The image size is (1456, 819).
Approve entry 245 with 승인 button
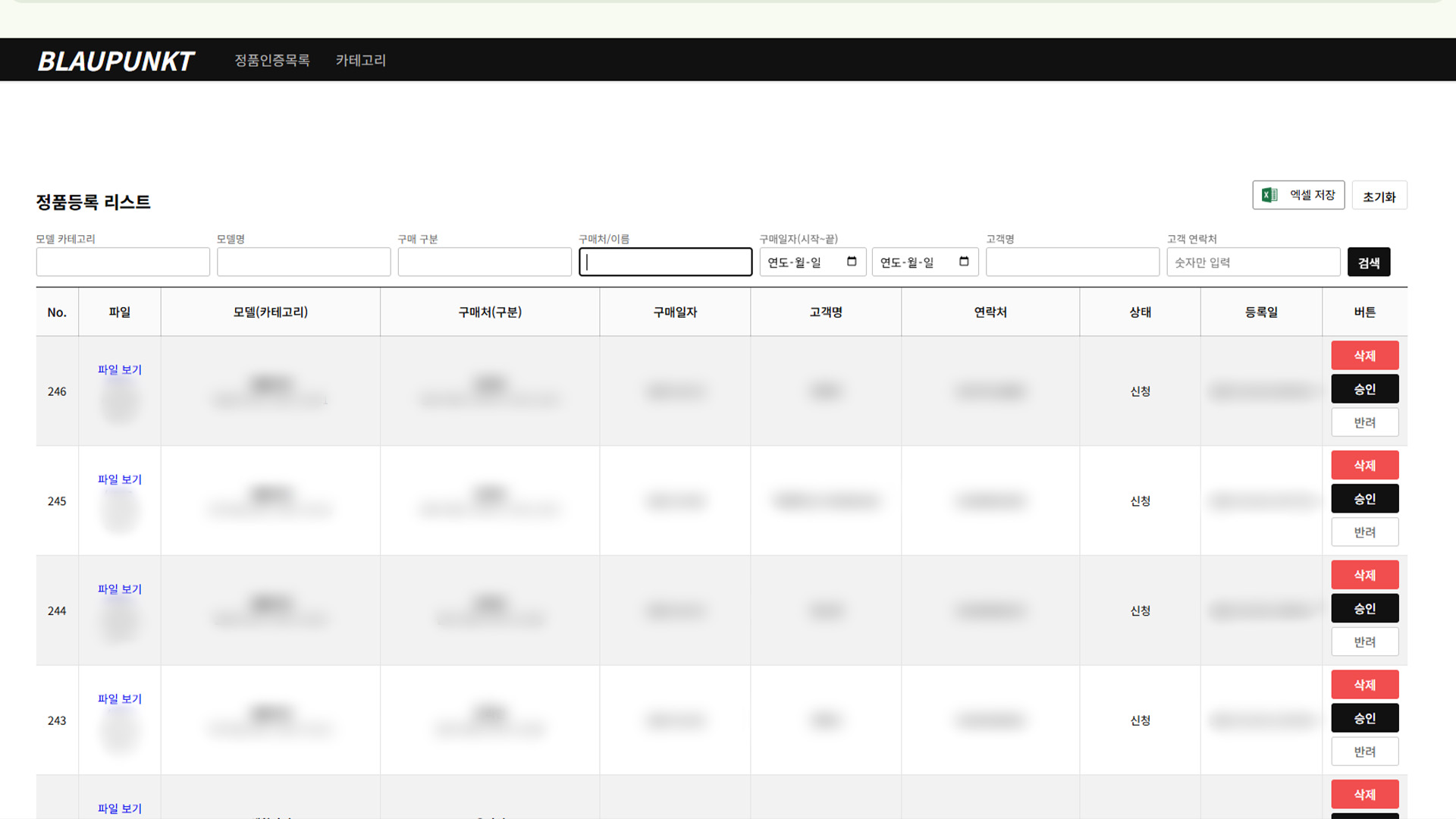tap(1364, 498)
